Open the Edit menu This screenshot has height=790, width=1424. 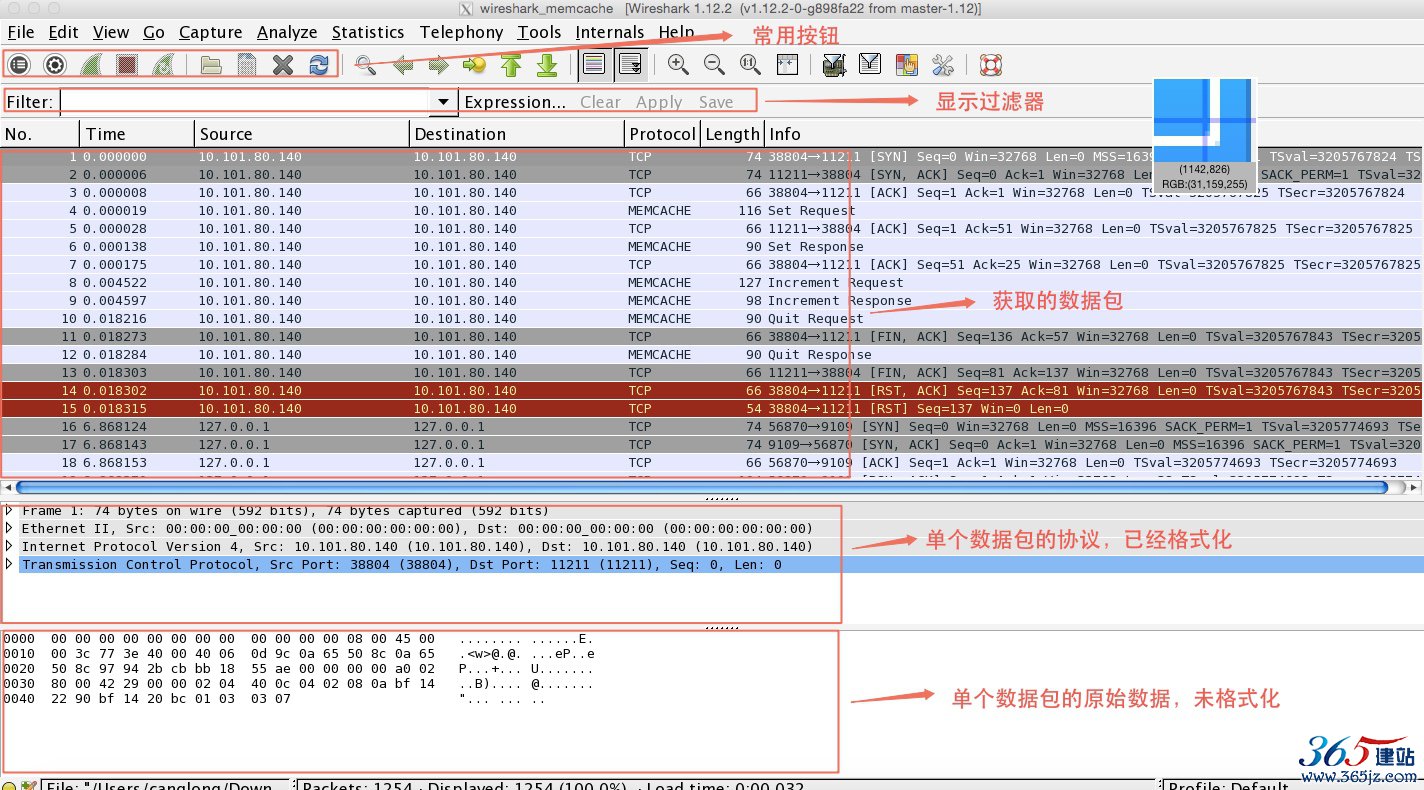(63, 32)
